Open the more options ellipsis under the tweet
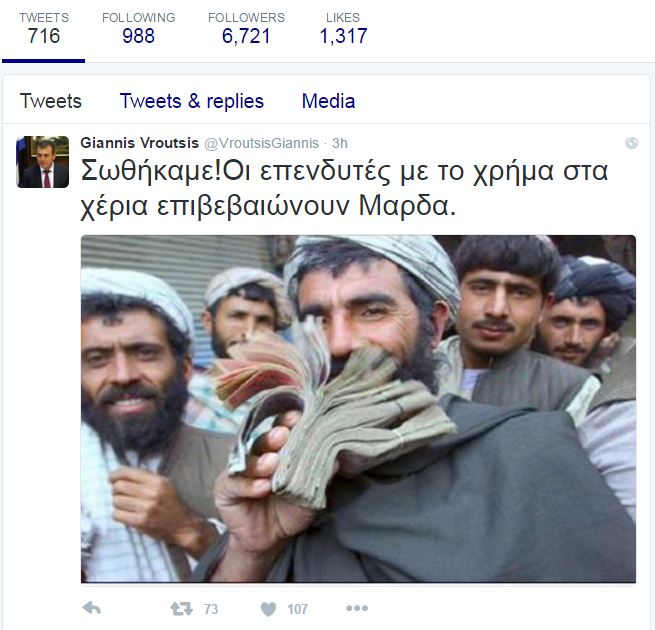The height and width of the screenshot is (630, 655). (357, 608)
